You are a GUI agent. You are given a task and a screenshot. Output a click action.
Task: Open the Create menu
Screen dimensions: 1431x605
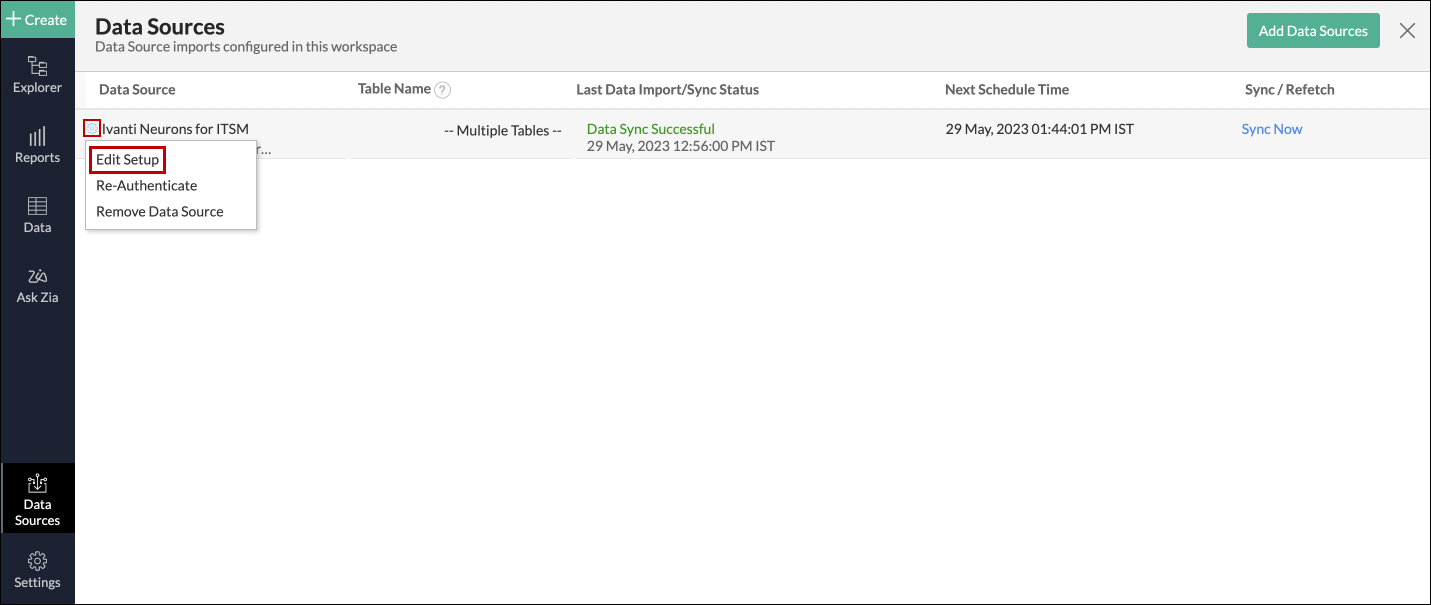click(37, 19)
